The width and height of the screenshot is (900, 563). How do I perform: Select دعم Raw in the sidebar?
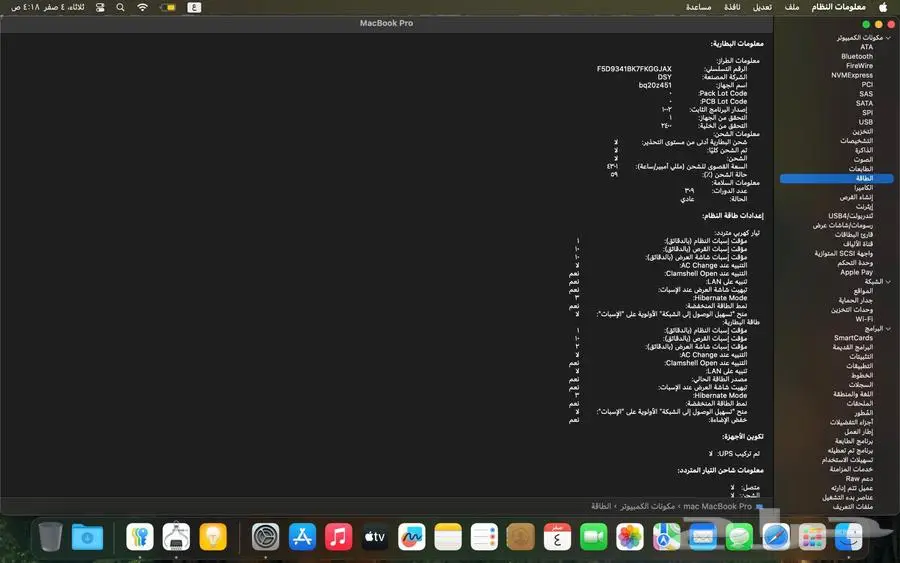859,479
